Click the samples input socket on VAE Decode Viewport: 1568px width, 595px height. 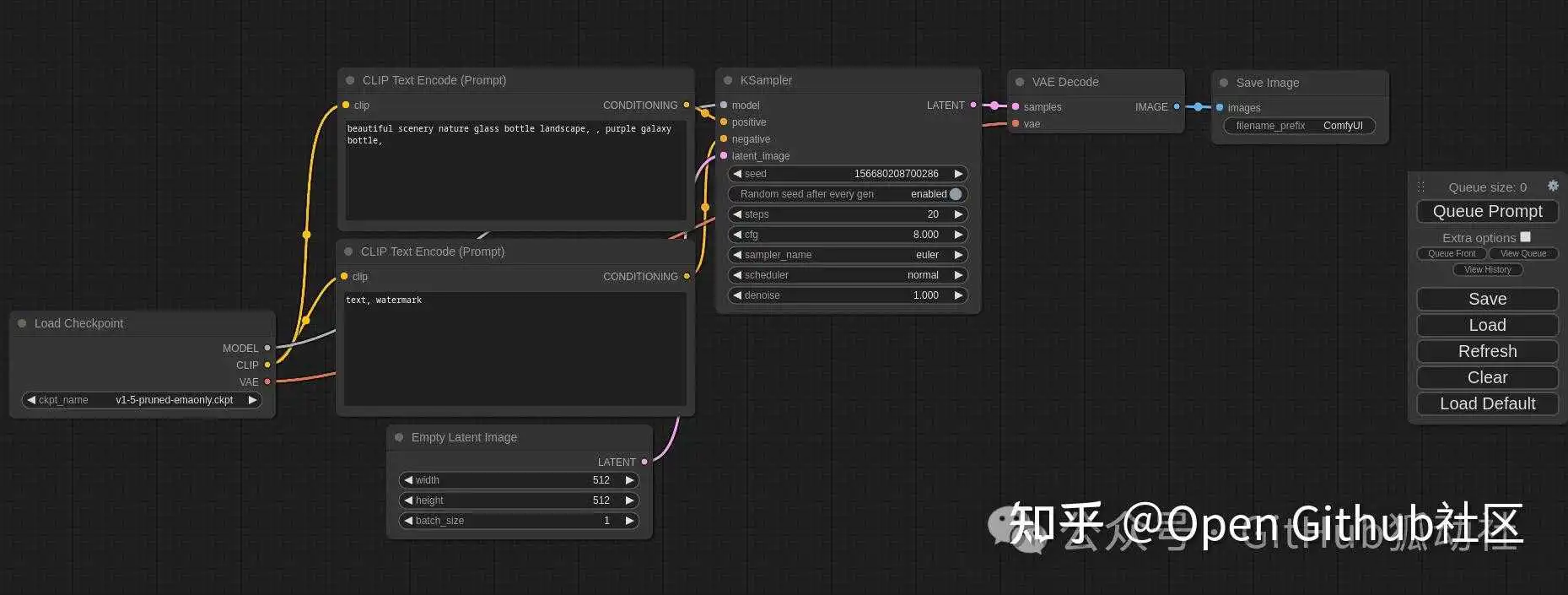[1016, 106]
